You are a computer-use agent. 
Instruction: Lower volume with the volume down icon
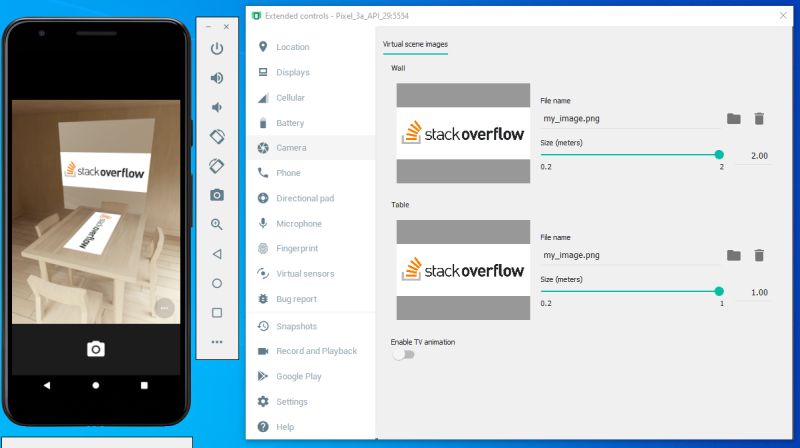tap(217, 107)
